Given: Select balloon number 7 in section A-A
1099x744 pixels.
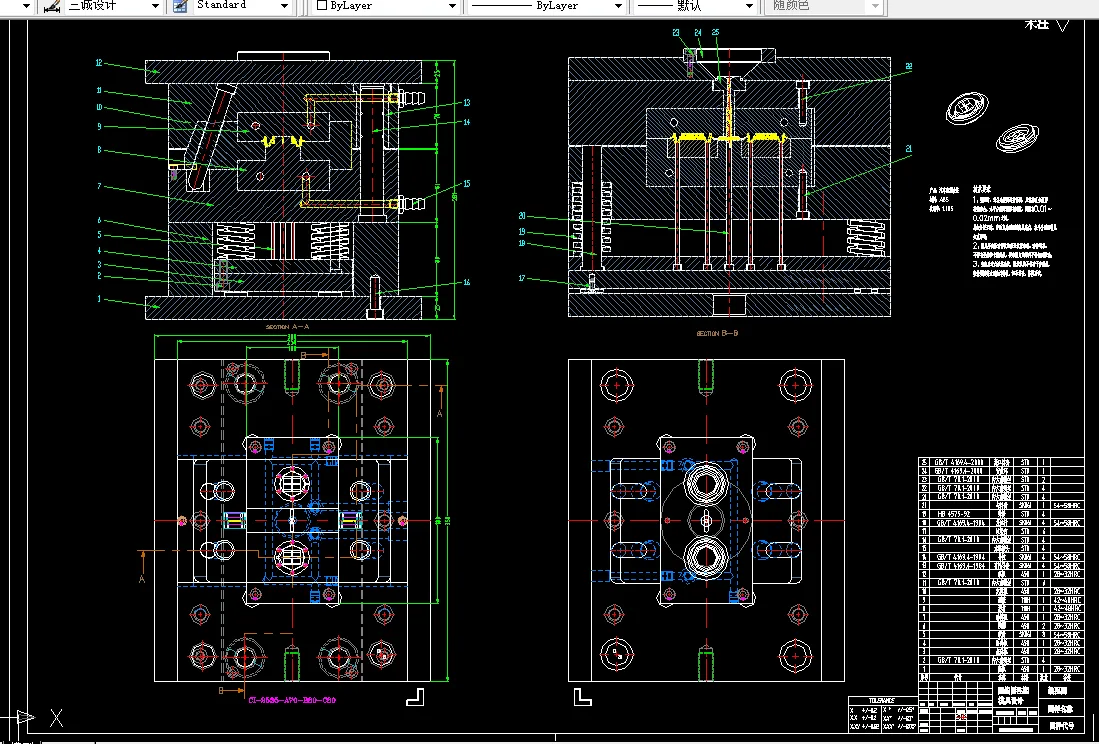Looking at the screenshot, I should [x=100, y=186].
